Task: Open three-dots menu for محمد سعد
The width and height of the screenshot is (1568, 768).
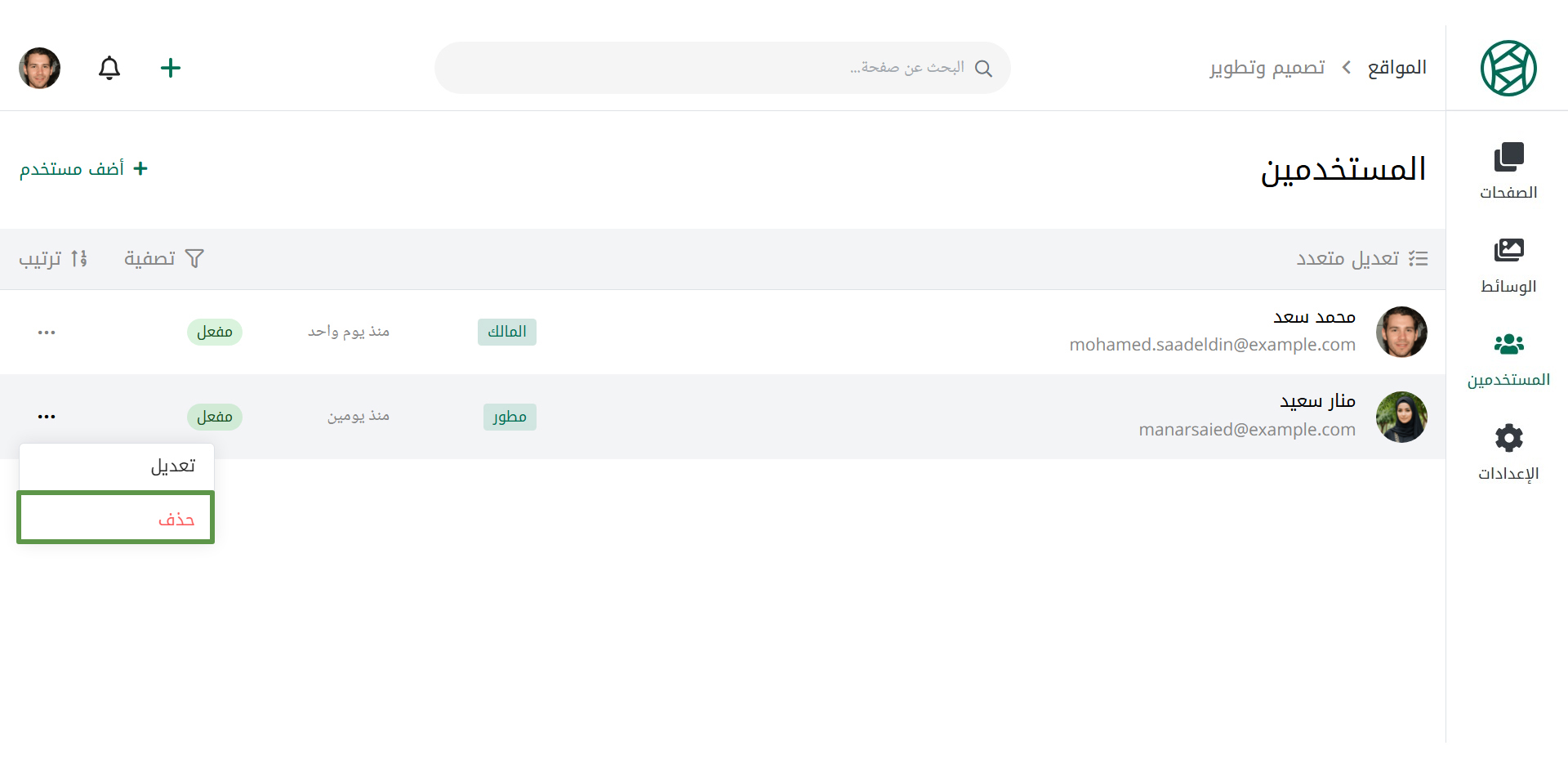Action: pos(47,333)
